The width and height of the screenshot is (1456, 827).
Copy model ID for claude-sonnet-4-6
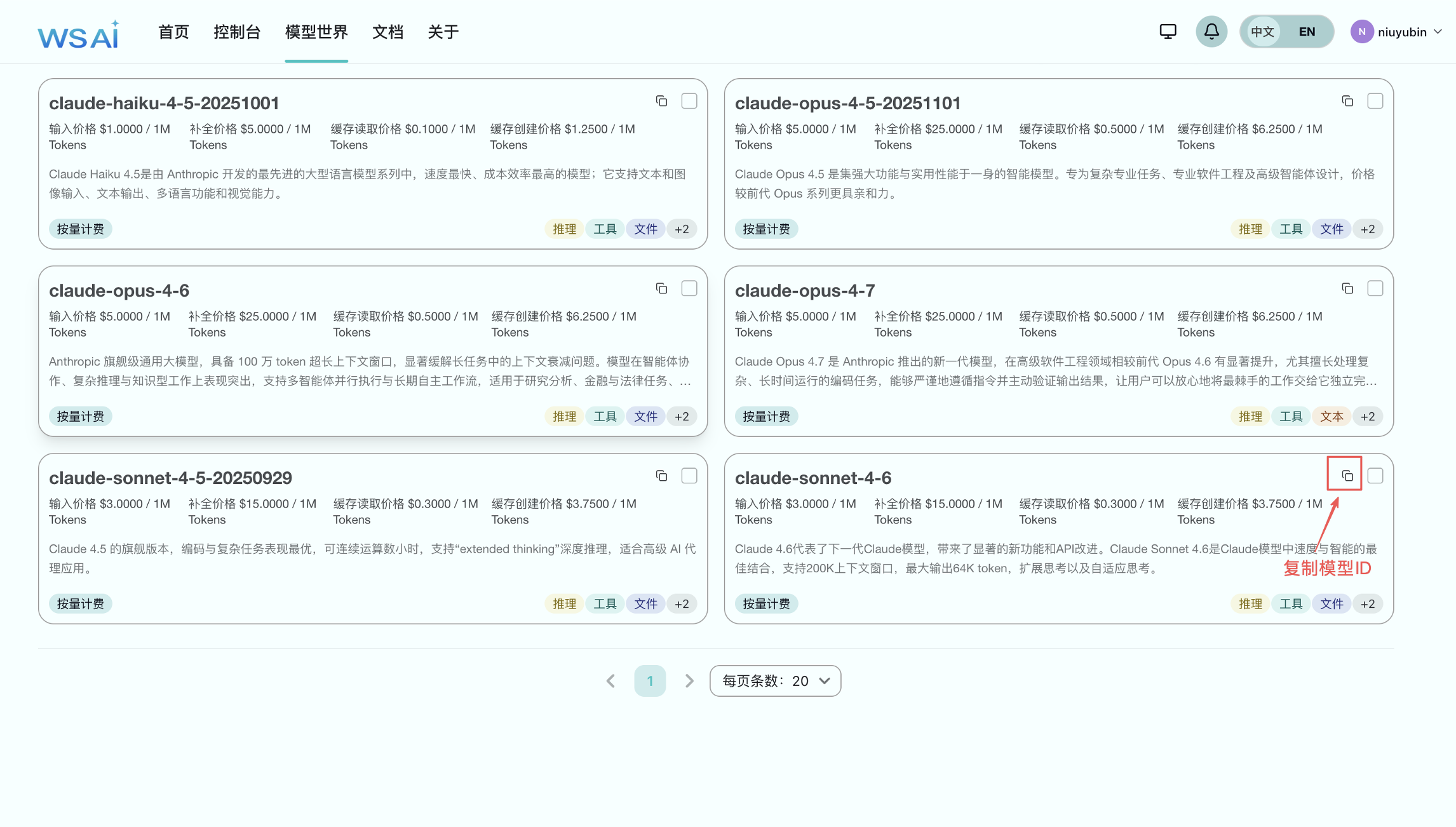tap(1347, 476)
